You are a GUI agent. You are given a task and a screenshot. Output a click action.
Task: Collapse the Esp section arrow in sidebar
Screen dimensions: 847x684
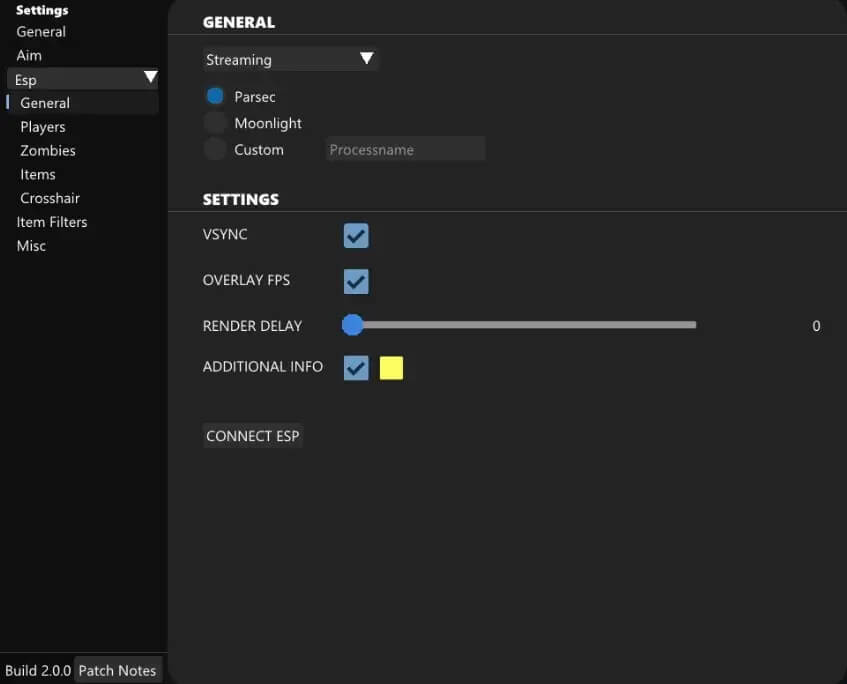(150, 78)
